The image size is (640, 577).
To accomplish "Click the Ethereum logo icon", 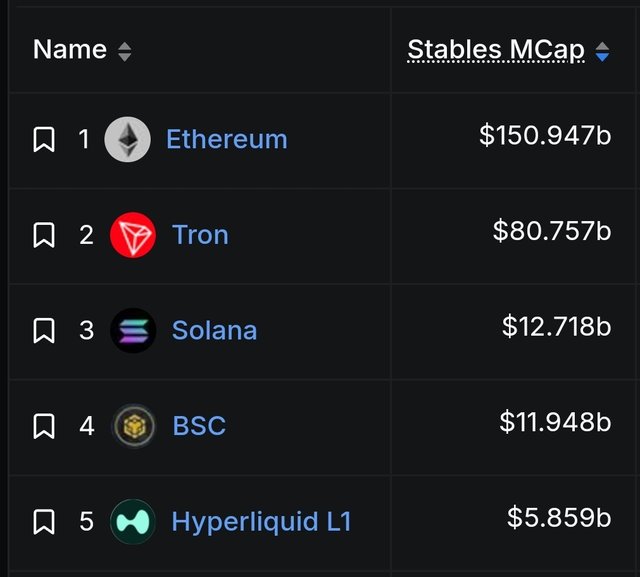I will coord(127,139).
